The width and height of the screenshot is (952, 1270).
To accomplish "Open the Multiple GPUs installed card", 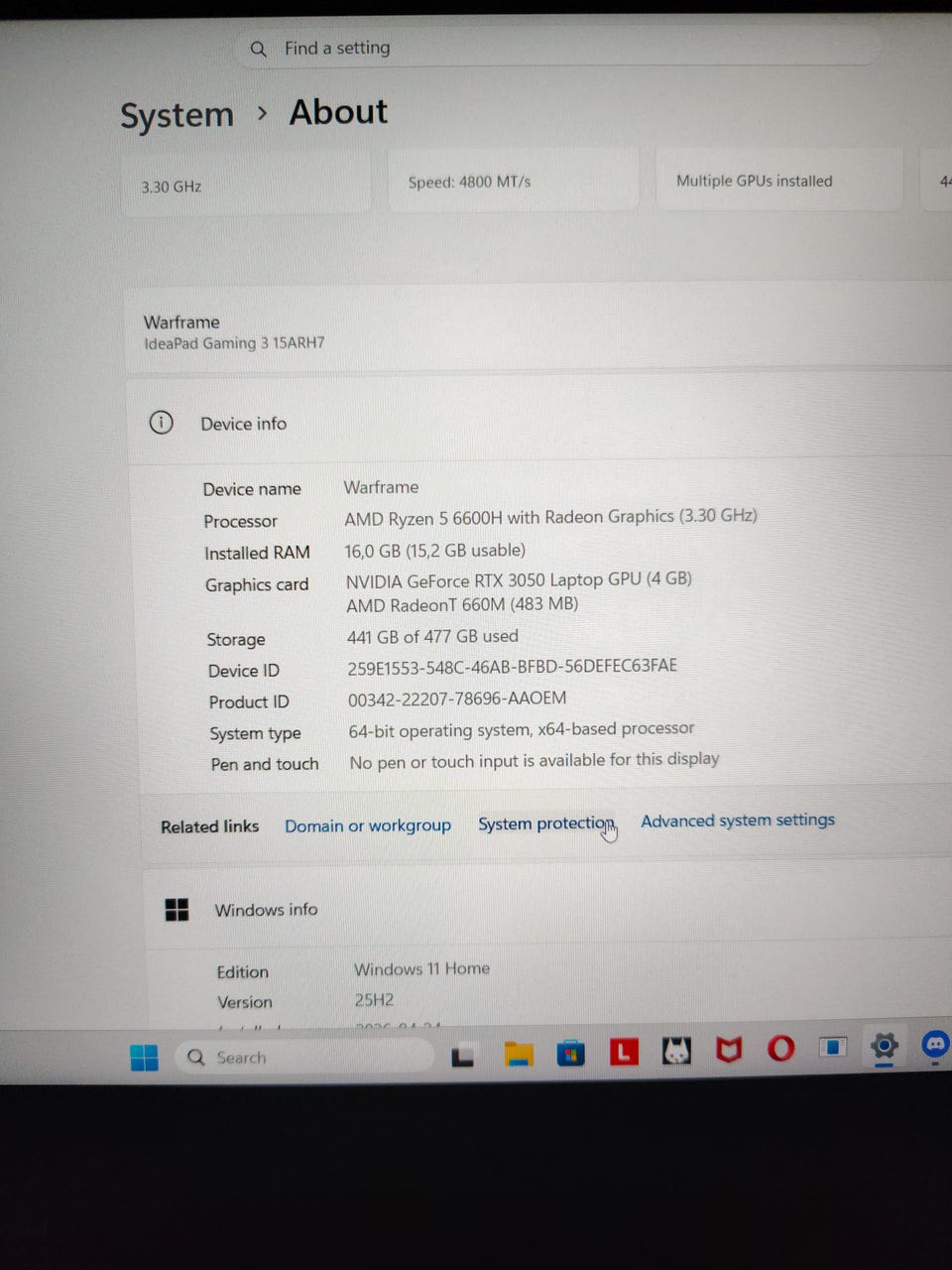I will (x=779, y=179).
